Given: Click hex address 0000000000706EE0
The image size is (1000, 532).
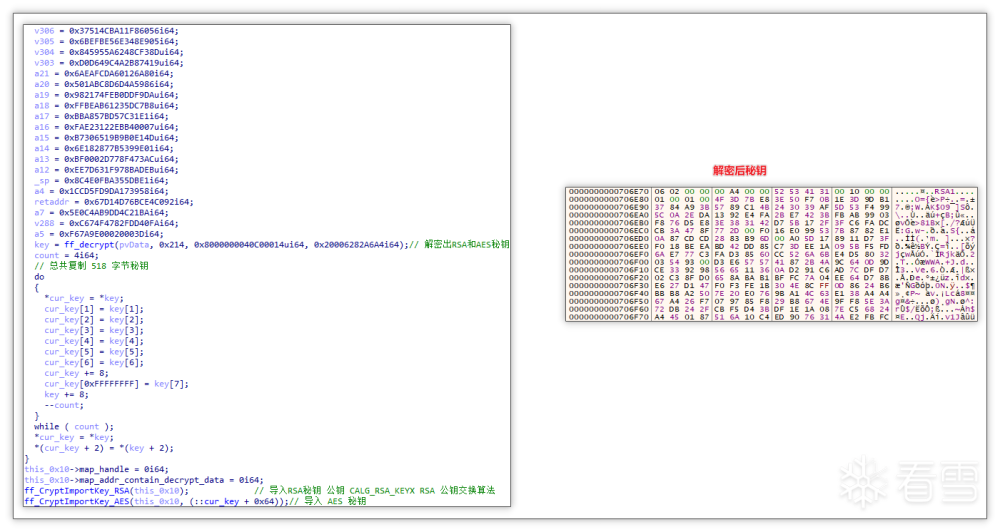Looking at the screenshot, I should tap(608, 246).
